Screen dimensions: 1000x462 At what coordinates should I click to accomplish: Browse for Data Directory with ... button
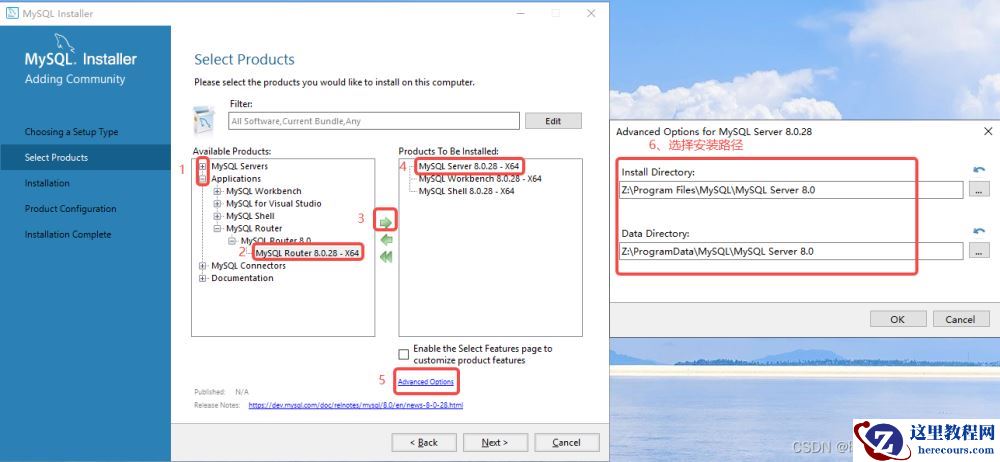(x=979, y=251)
